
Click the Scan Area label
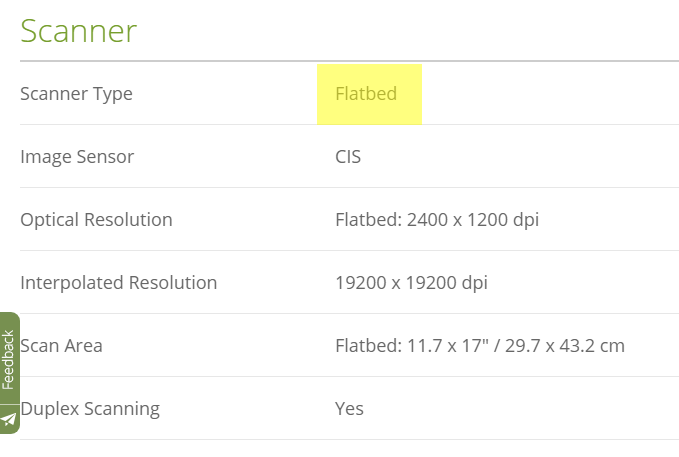pyautogui.click(x=61, y=346)
